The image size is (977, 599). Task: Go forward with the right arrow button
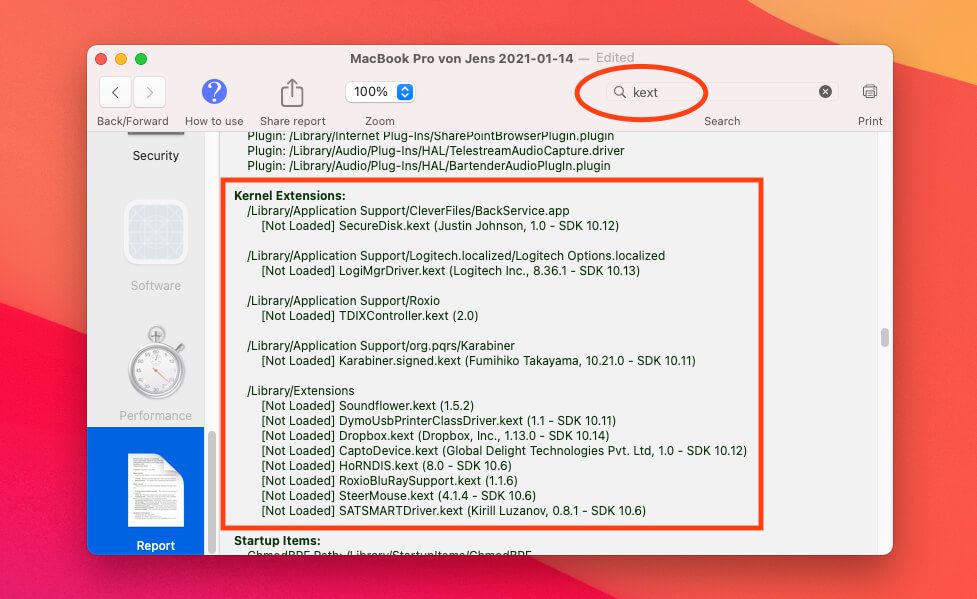pyautogui.click(x=150, y=93)
